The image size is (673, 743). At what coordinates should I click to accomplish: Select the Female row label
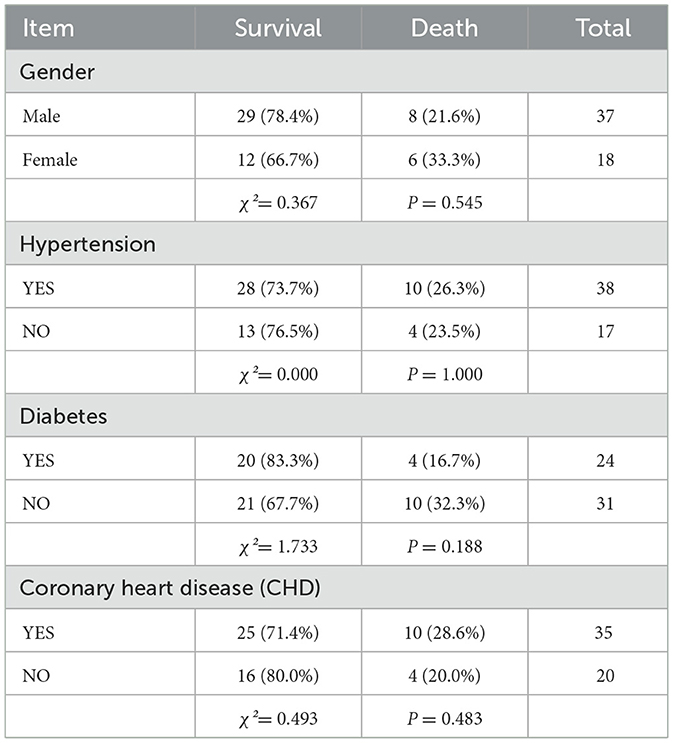pos(50,160)
